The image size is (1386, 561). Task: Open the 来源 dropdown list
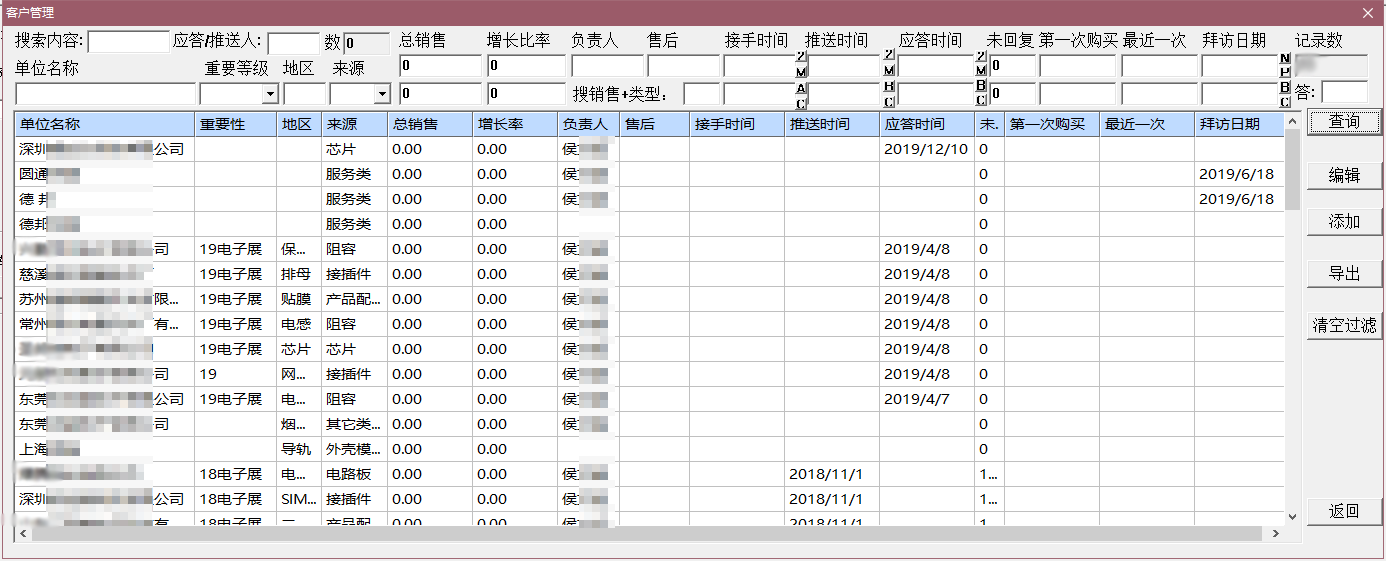(381, 94)
